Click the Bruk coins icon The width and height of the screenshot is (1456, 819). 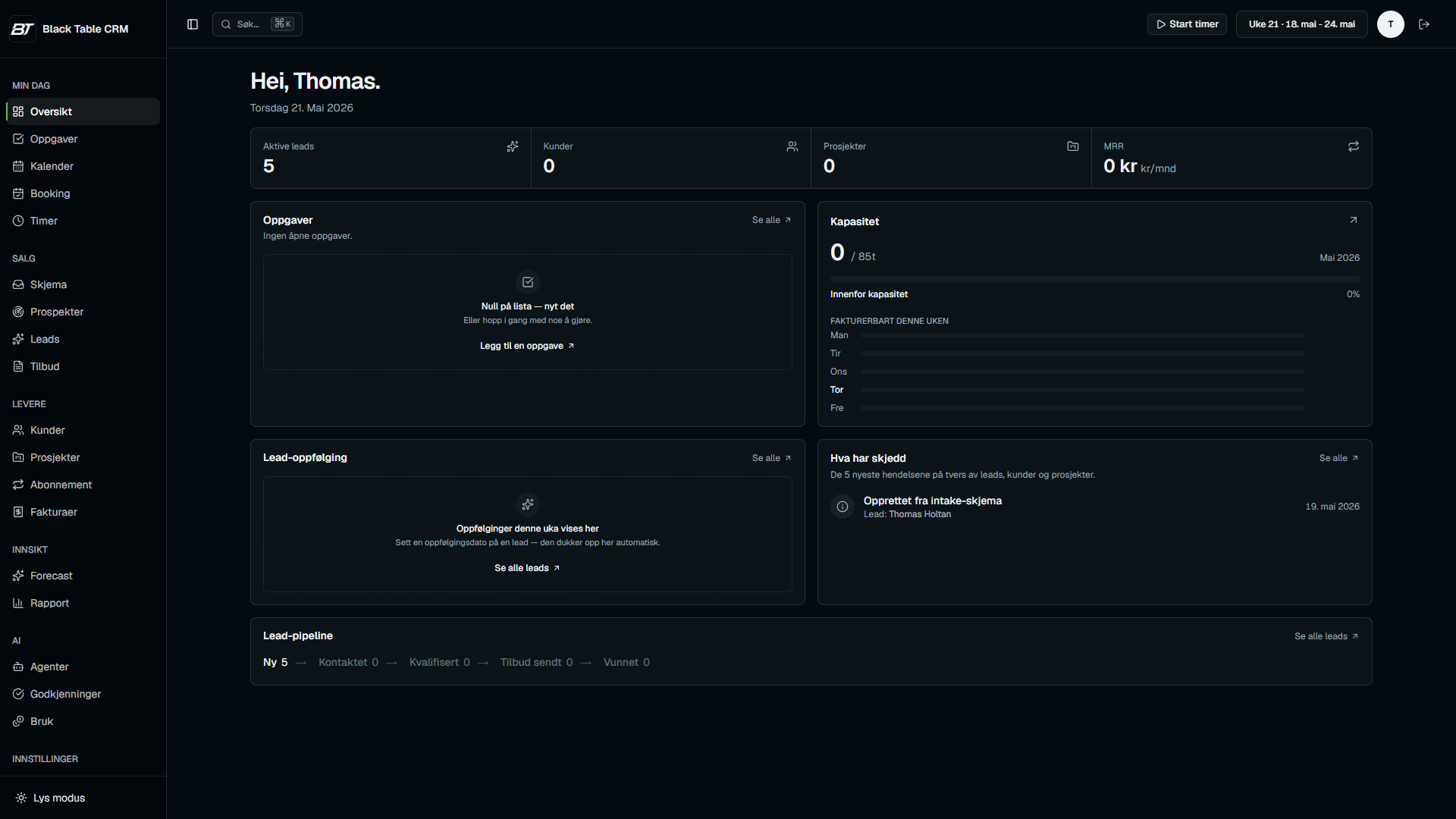18,721
